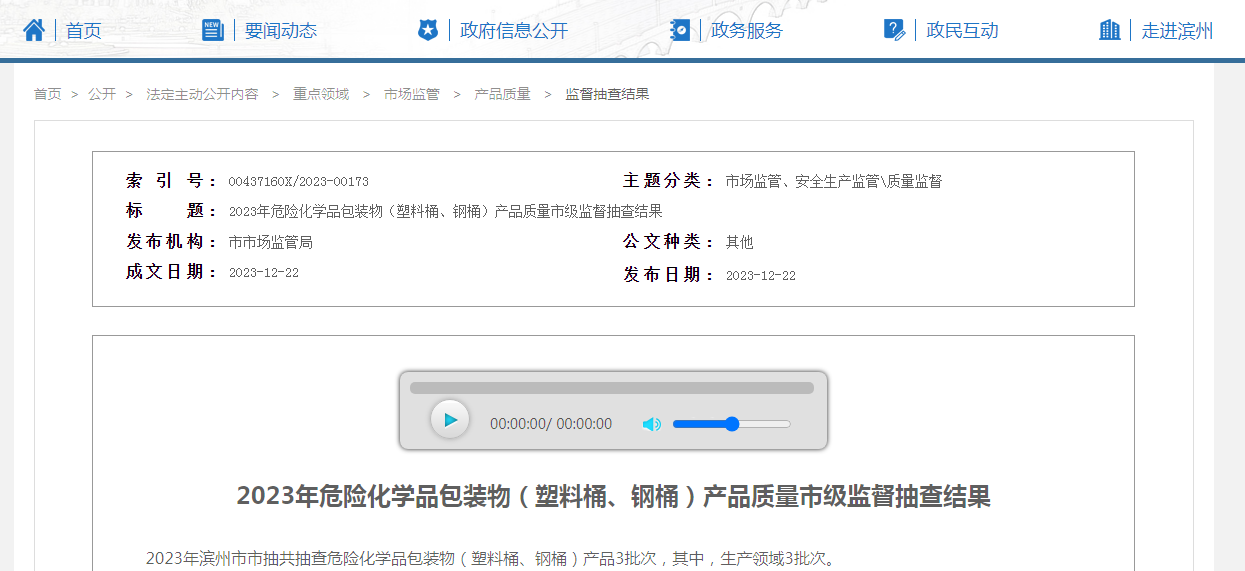This screenshot has height=571, width=1245.
Task: Go to 监督抽查结果 breadcrumb link
Action: coord(607,94)
